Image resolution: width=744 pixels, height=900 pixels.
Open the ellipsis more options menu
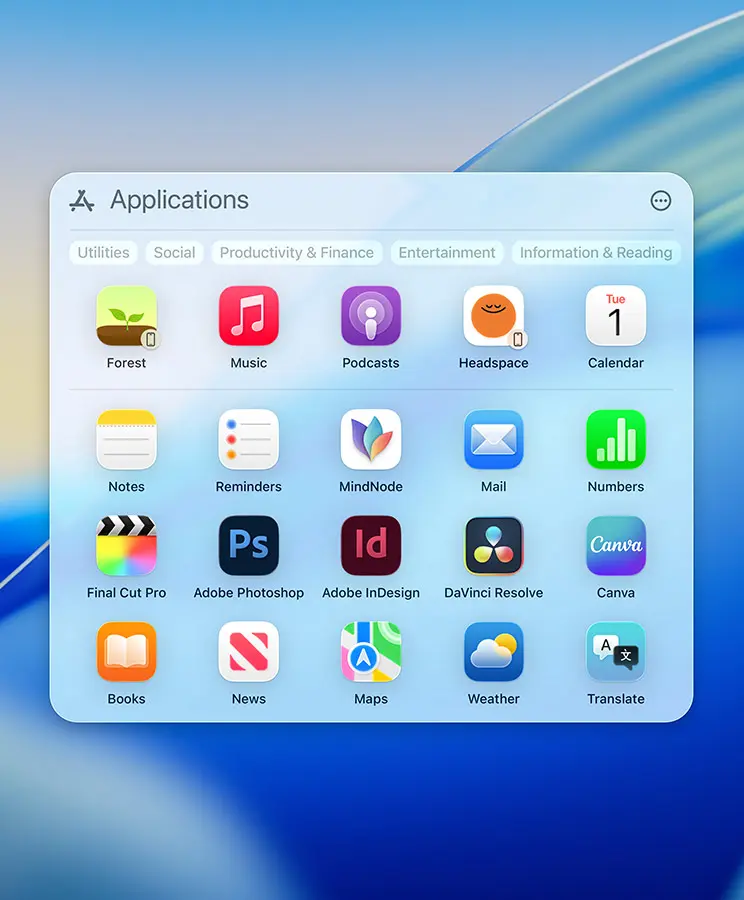[x=661, y=201]
